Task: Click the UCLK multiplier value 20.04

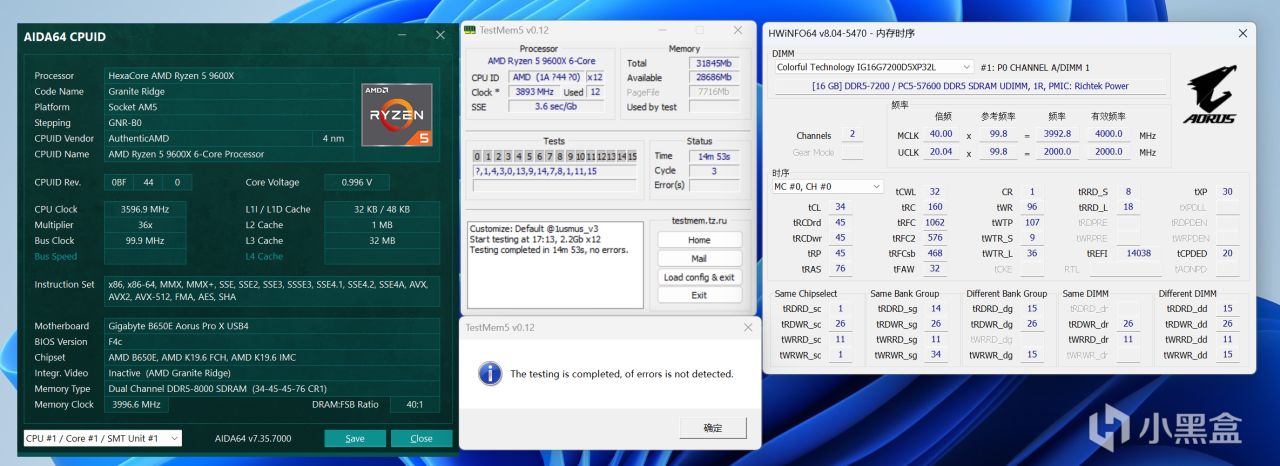Action: pyautogui.click(x=940, y=152)
